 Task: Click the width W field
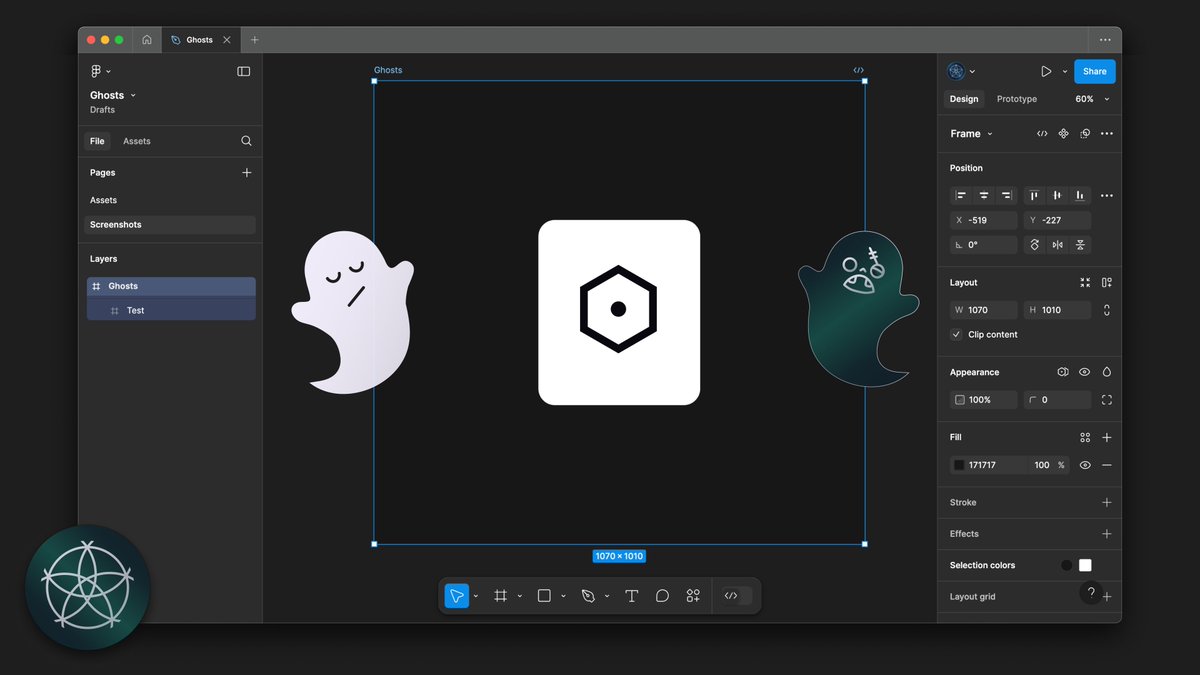point(984,310)
